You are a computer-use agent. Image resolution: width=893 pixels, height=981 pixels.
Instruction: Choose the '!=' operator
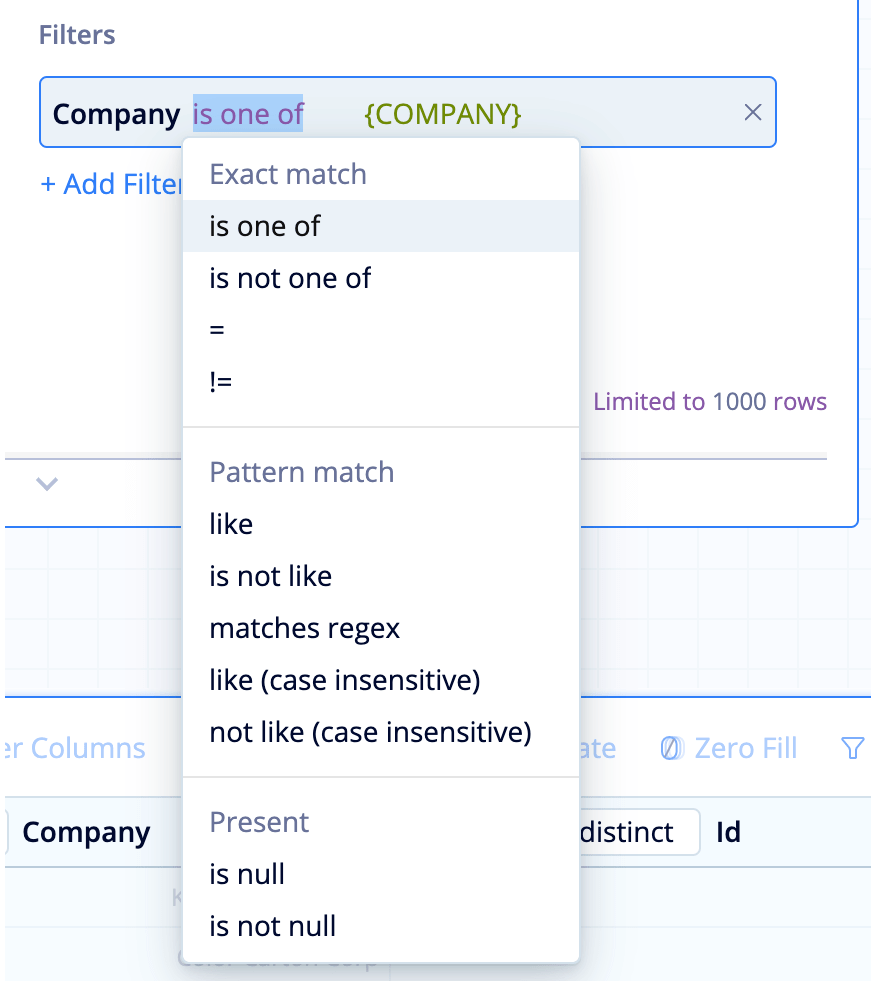pos(223,381)
